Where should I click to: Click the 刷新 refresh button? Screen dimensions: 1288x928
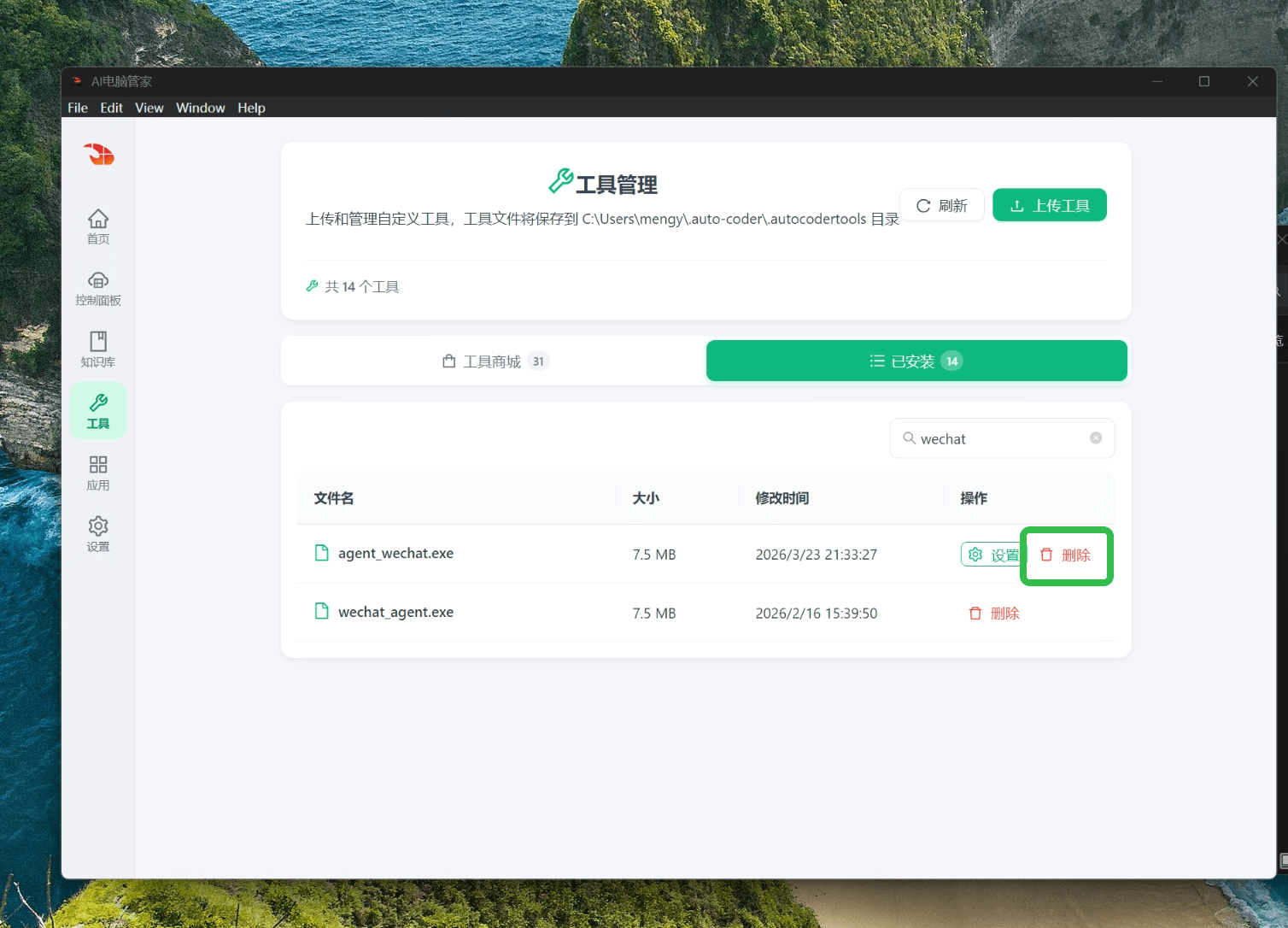coord(941,204)
